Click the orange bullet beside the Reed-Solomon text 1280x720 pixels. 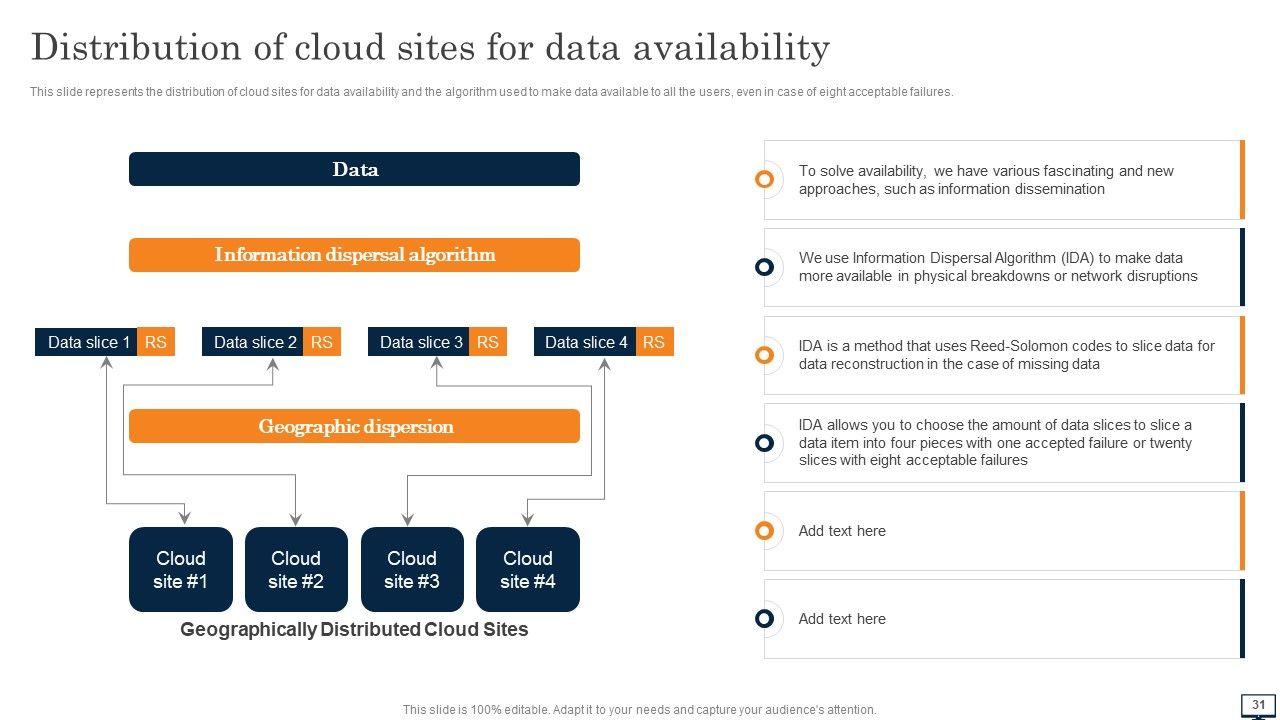[764, 355]
